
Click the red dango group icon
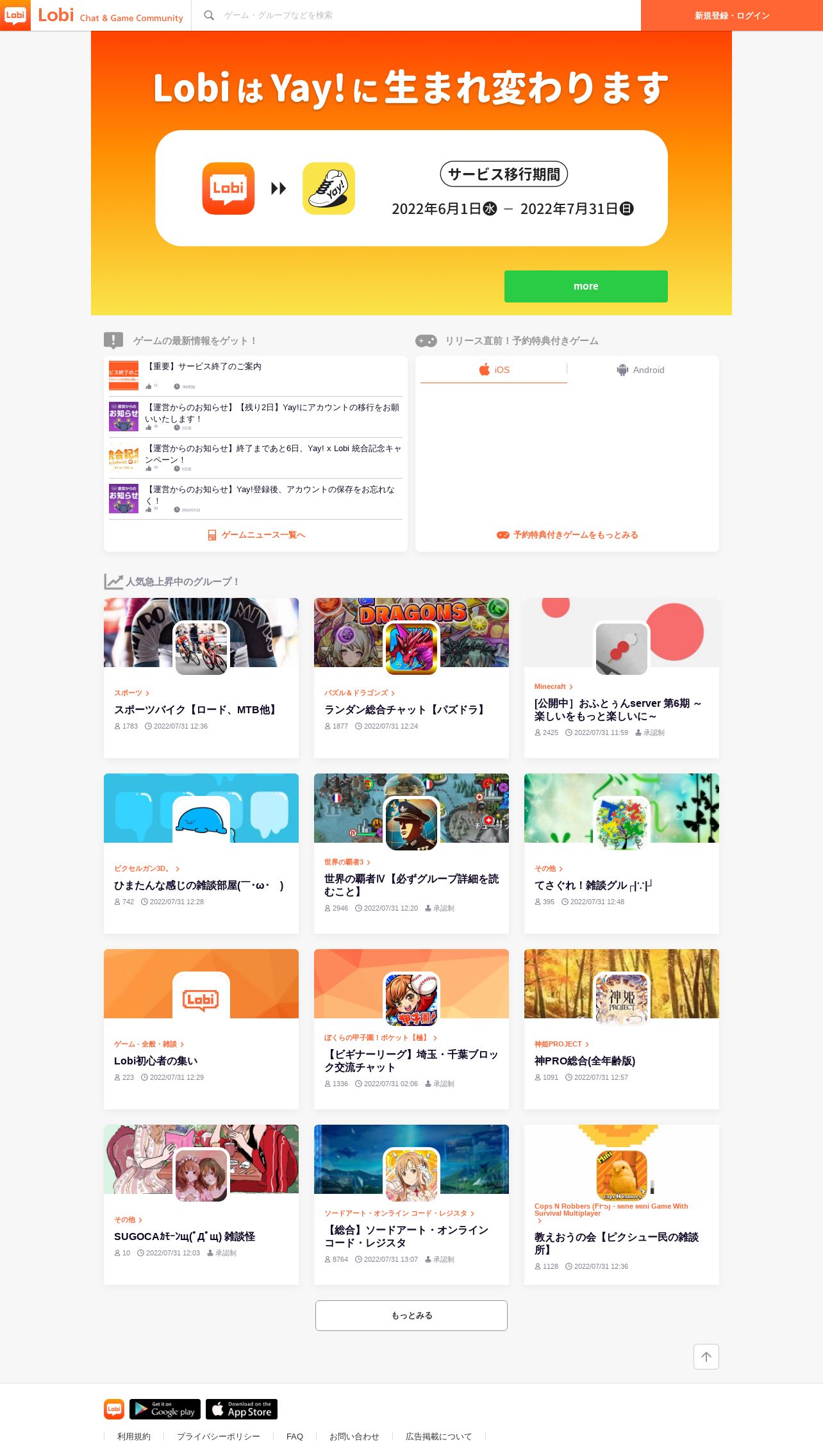tap(622, 649)
